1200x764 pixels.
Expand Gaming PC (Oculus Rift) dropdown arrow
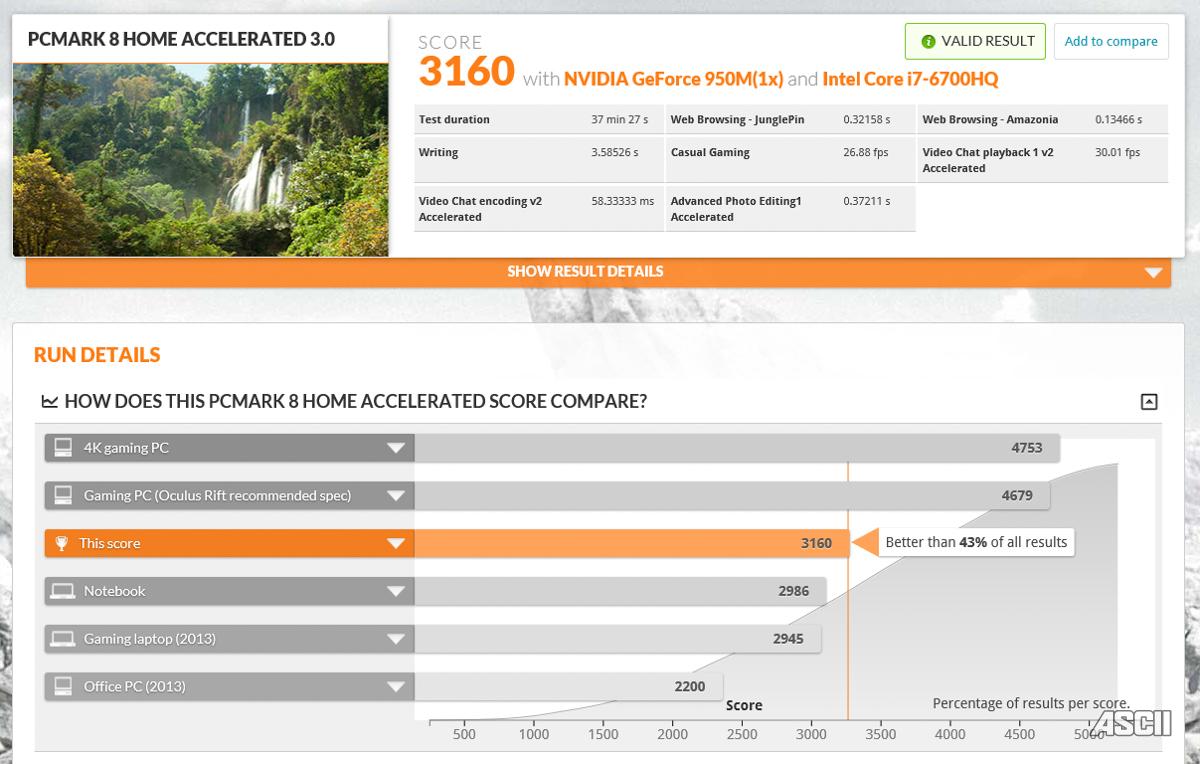pos(396,496)
